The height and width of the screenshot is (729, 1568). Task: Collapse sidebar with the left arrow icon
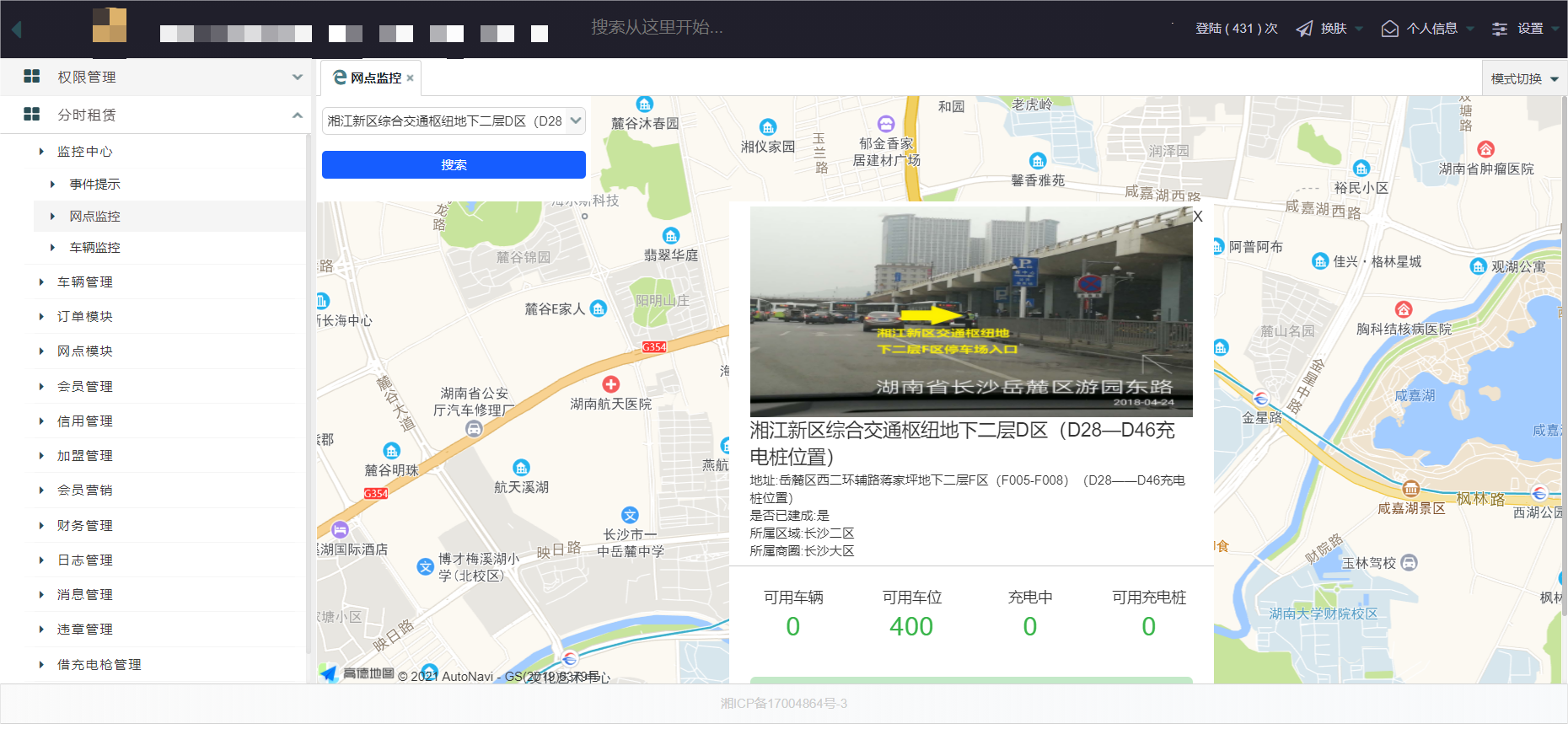coord(17,29)
